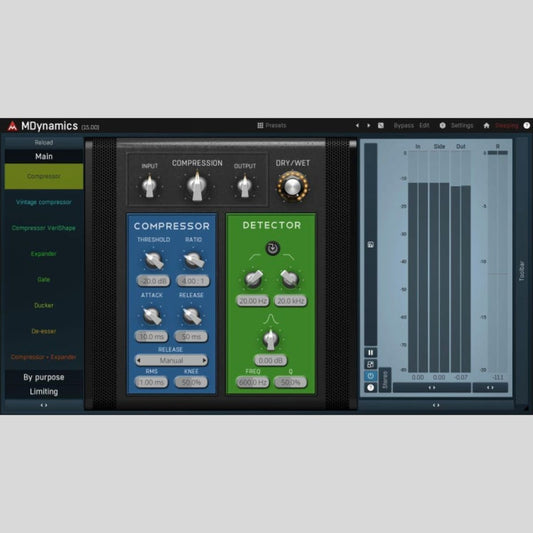Click the Q 50.0% field
The height and width of the screenshot is (533, 533).
pyautogui.click(x=290, y=382)
